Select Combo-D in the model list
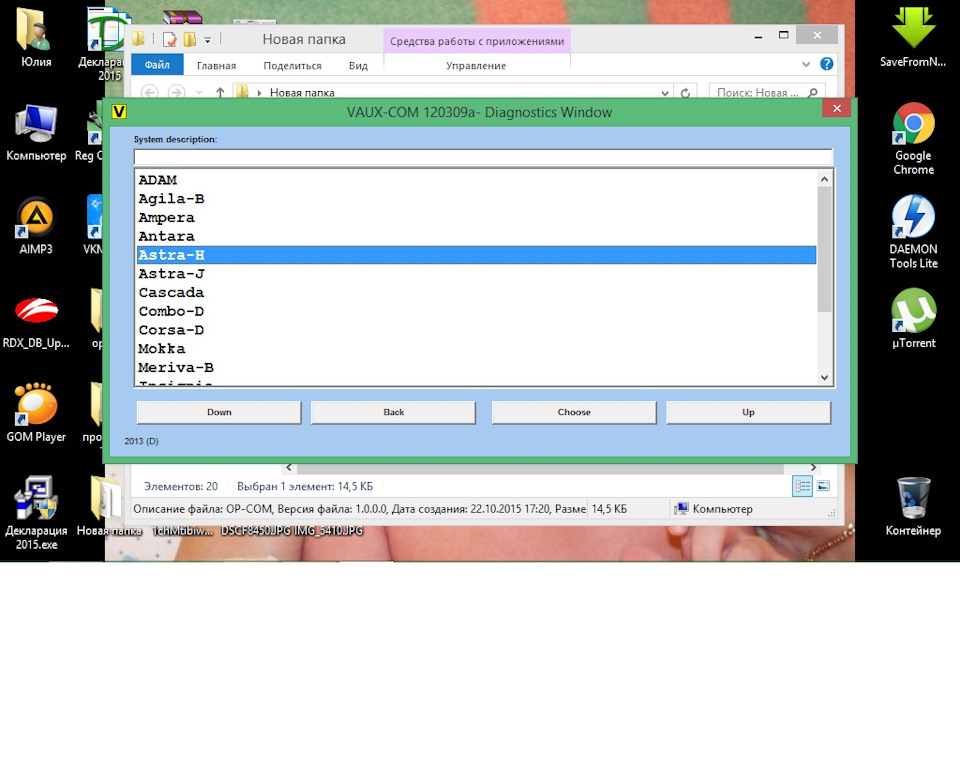The width and height of the screenshot is (960, 780). pos(476,312)
